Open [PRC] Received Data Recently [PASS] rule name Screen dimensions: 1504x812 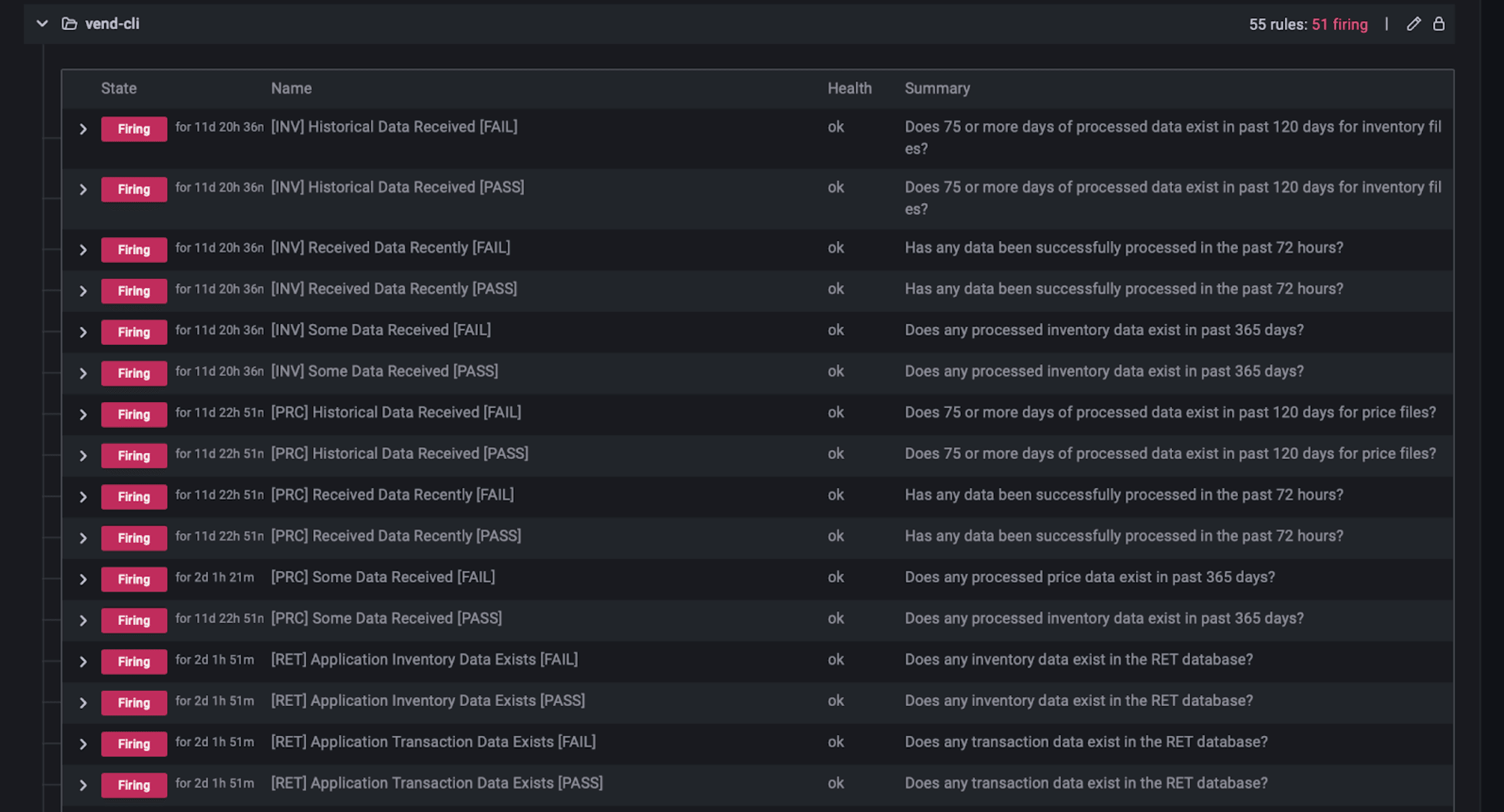click(396, 536)
